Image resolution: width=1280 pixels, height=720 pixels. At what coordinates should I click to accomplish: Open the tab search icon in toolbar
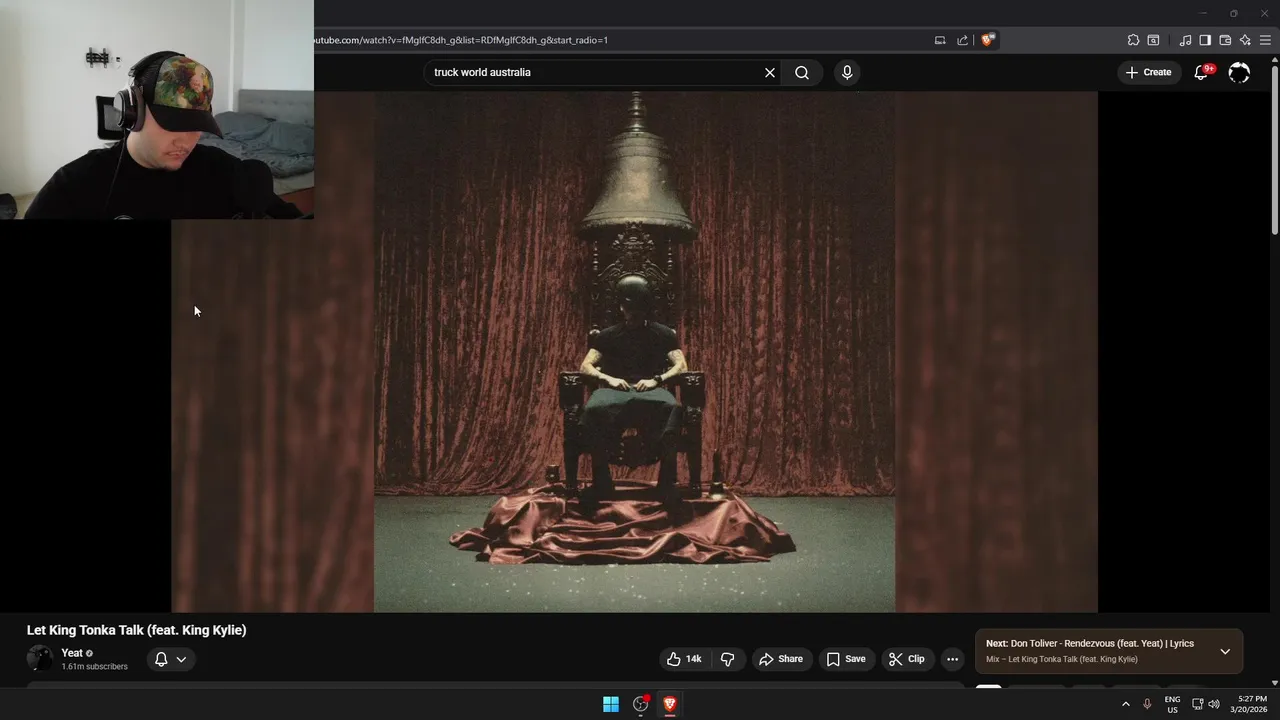(x=1153, y=40)
